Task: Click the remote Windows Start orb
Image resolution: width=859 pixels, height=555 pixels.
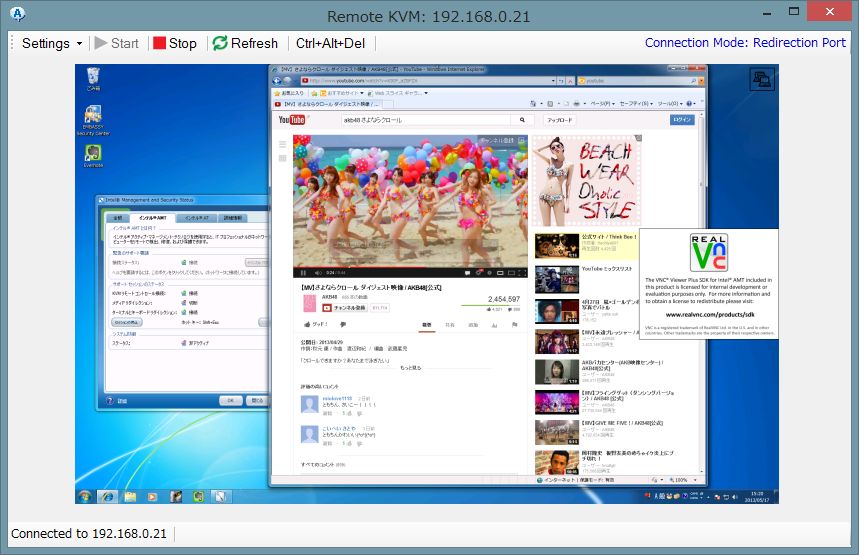Action: 84,496
